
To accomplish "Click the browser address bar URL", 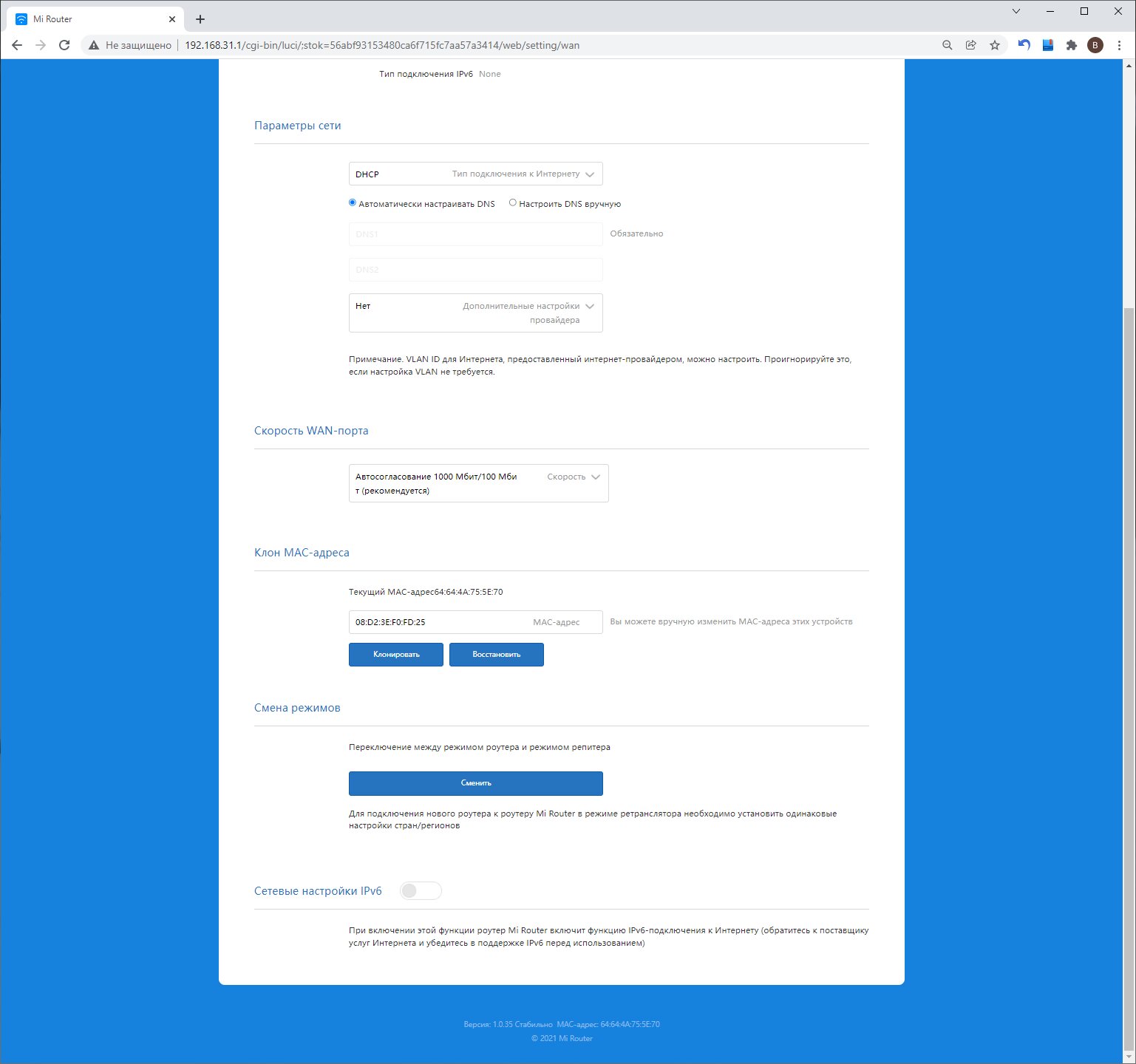I will pos(382,45).
